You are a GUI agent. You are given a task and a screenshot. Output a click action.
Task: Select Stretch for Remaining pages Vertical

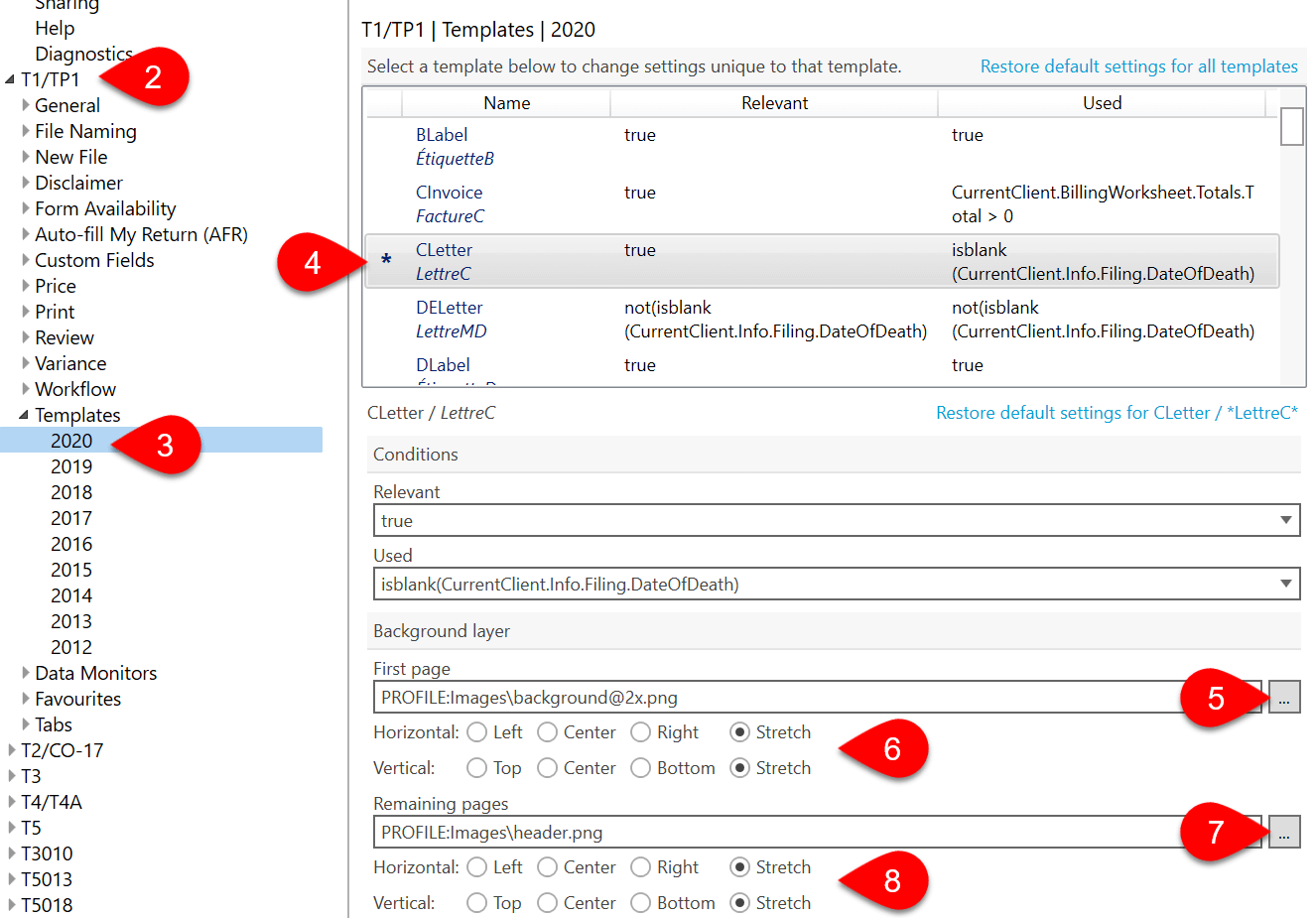coord(739,903)
